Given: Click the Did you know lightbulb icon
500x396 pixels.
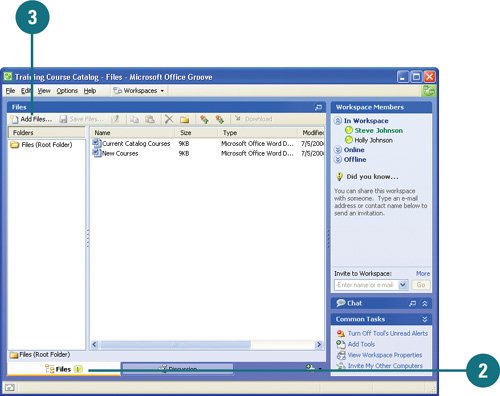Looking at the screenshot, I should (x=339, y=176).
